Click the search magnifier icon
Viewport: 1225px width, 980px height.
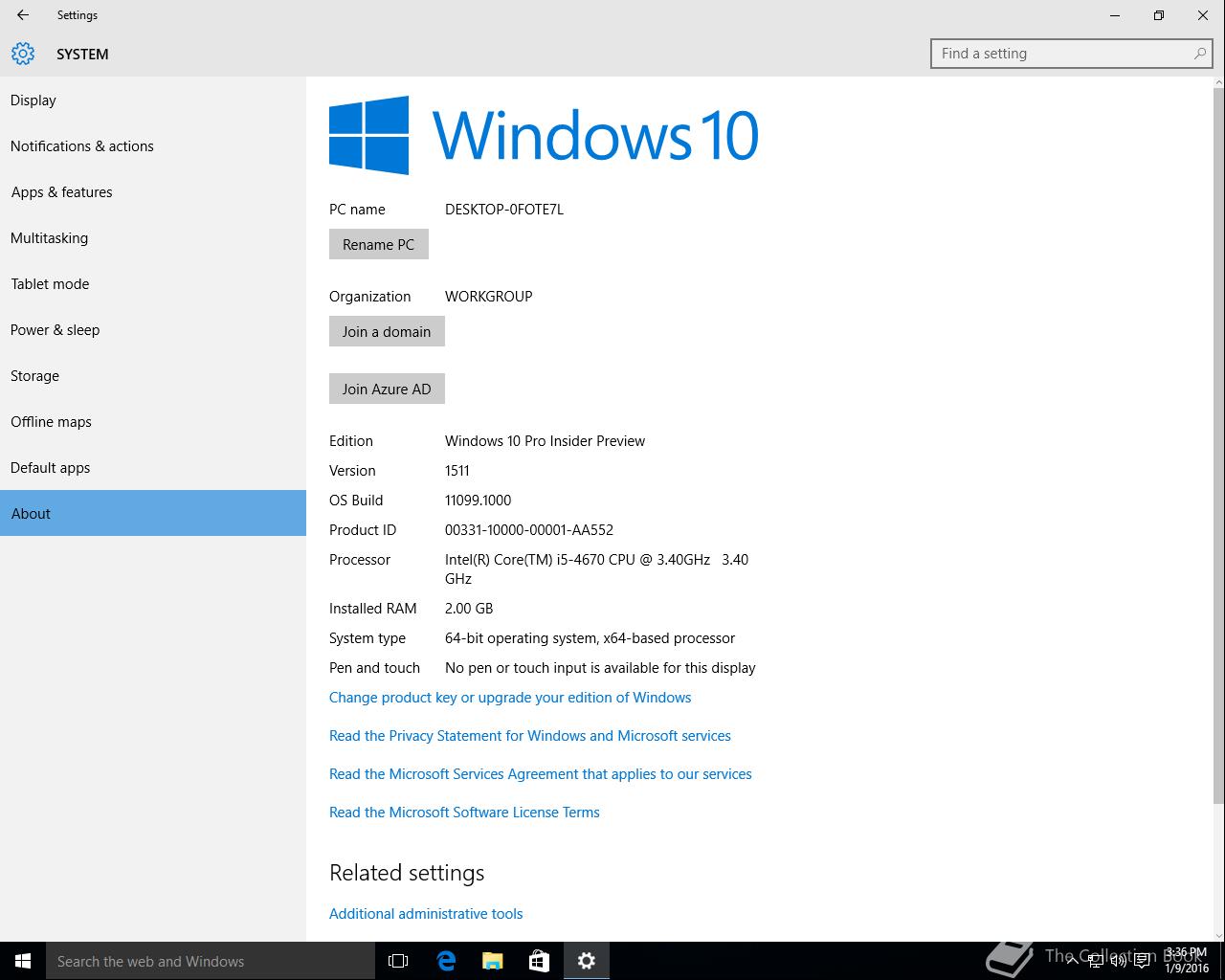(1199, 54)
